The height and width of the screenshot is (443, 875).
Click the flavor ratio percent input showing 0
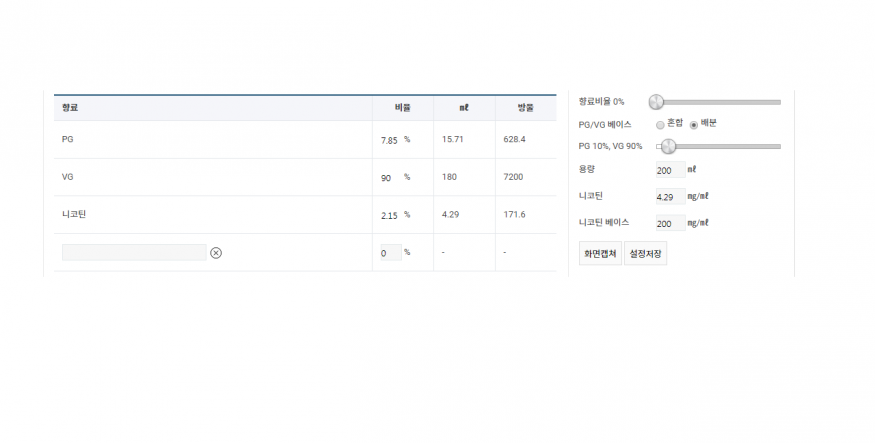point(390,253)
